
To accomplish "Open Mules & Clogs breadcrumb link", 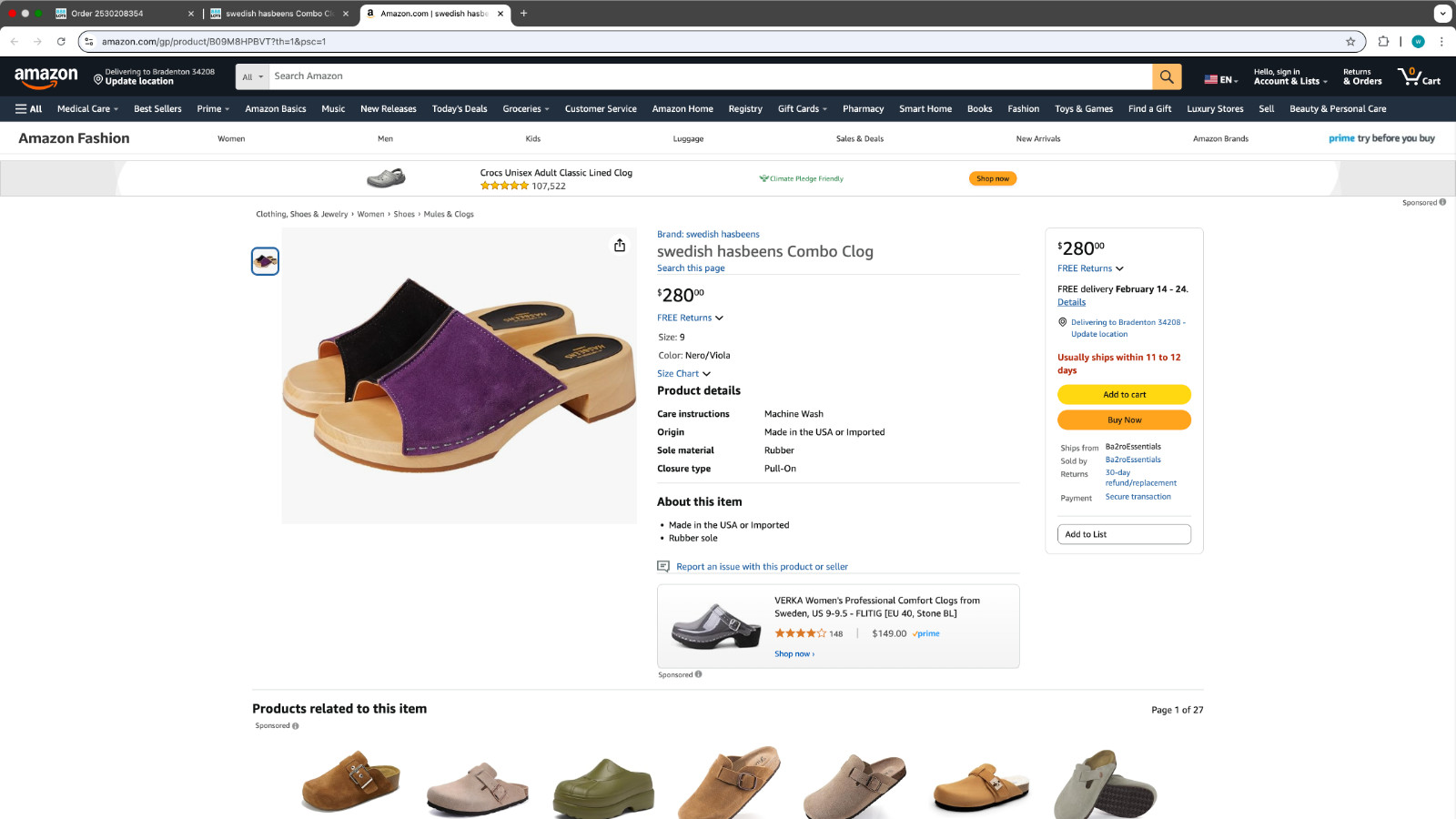I will [x=449, y=214].
